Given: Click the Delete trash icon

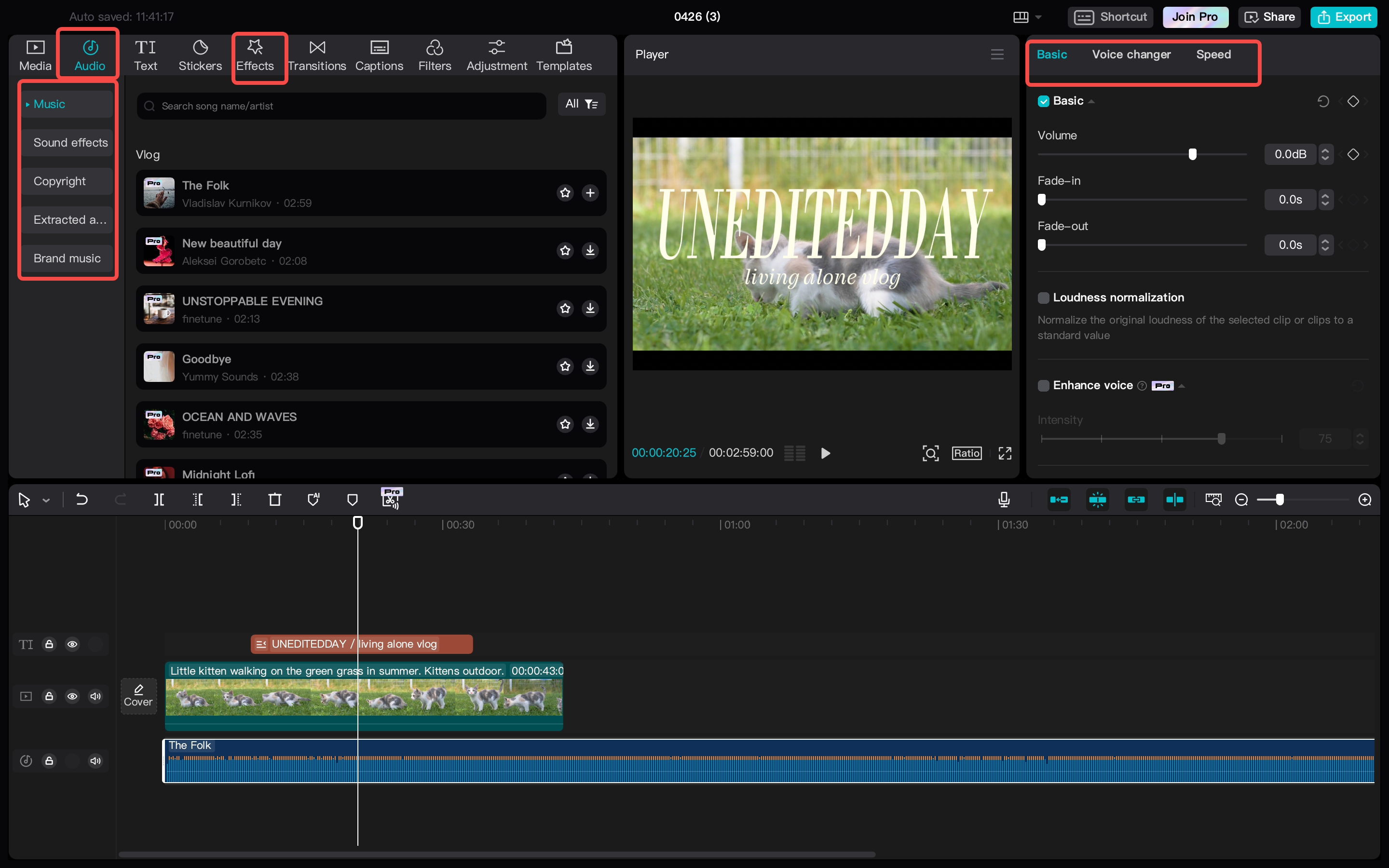Looking at the screenshot, I should (274, 500).
